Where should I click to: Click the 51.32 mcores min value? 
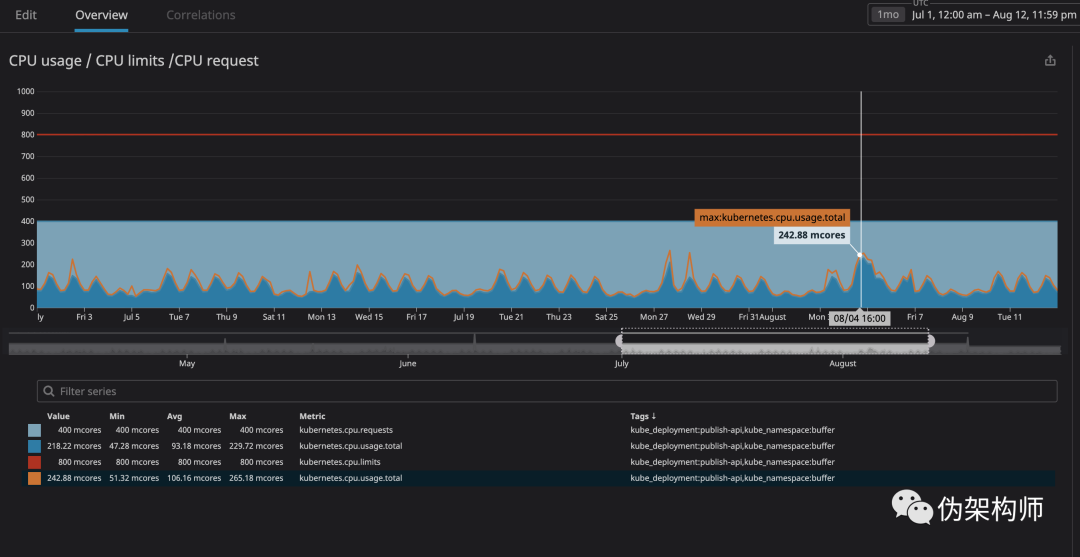134,478
